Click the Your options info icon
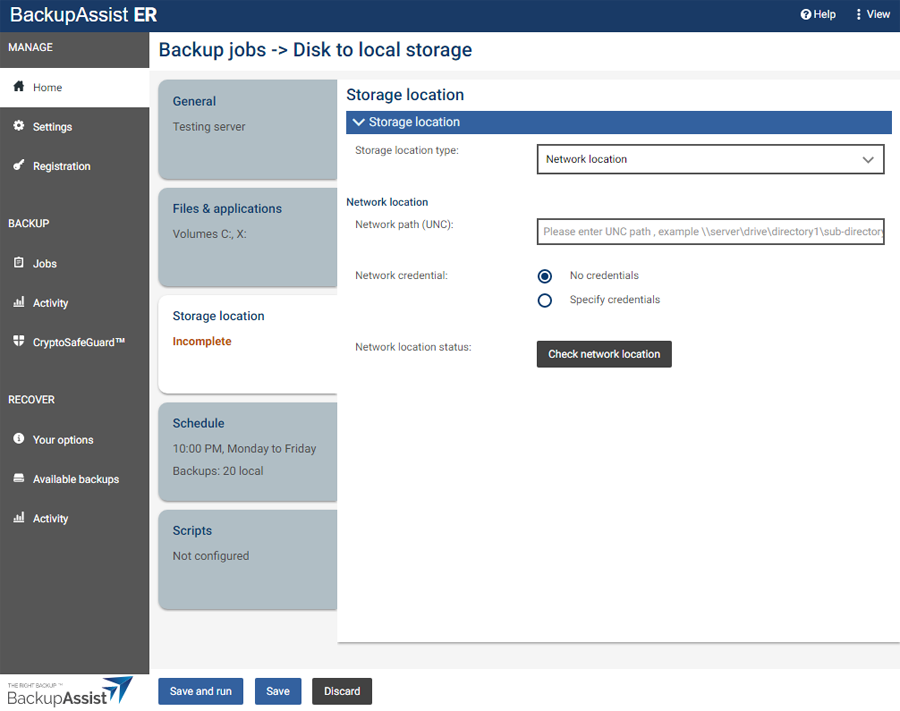The image size is (900, 711). point(19,438)
